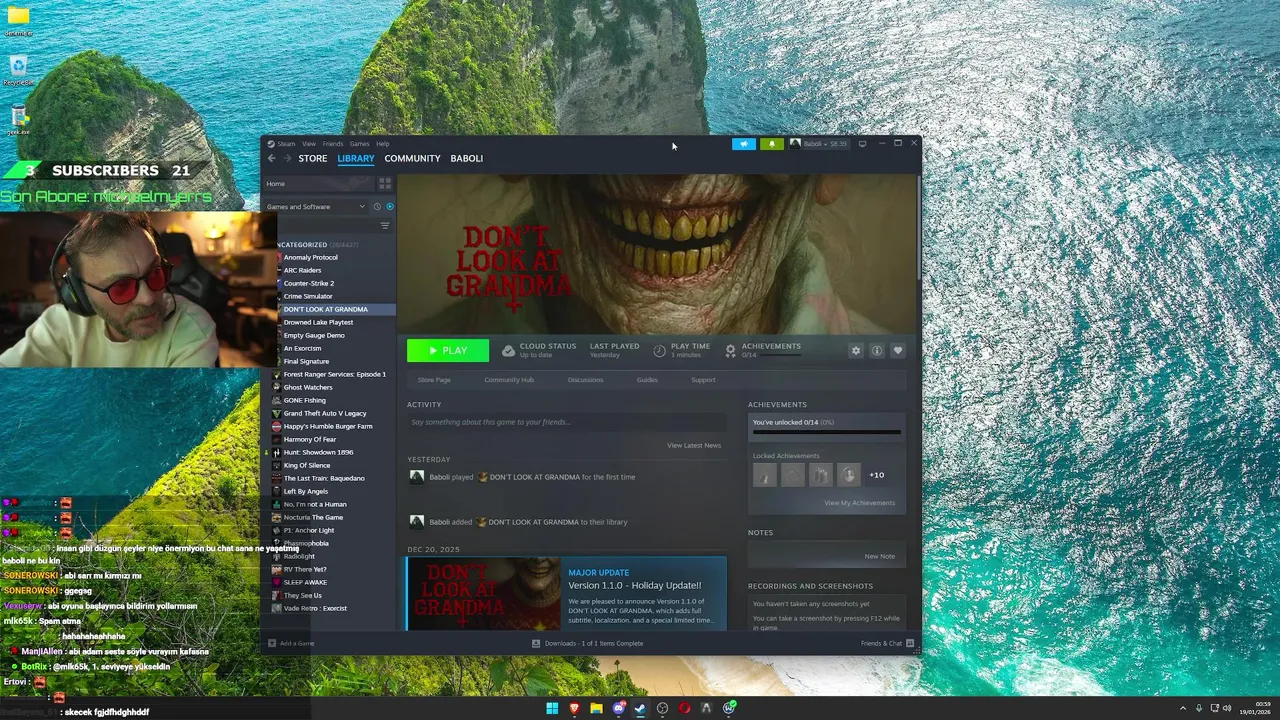Click the Add a Game plus icon
Image resolution: width=1280 pixels, height=720 pixels.
tap(272, 643)
